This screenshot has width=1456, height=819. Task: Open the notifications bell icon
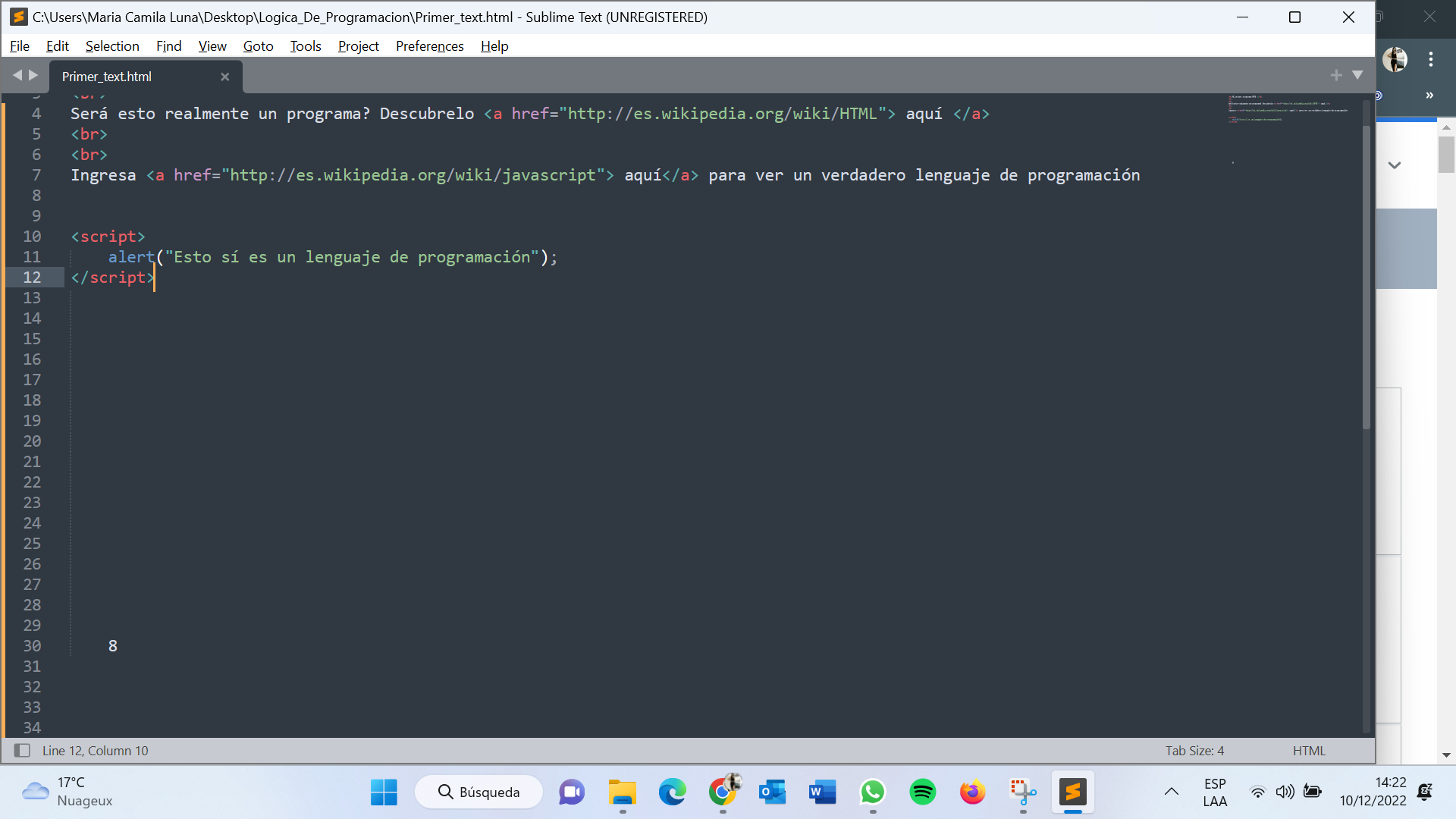pos(1425,792)
